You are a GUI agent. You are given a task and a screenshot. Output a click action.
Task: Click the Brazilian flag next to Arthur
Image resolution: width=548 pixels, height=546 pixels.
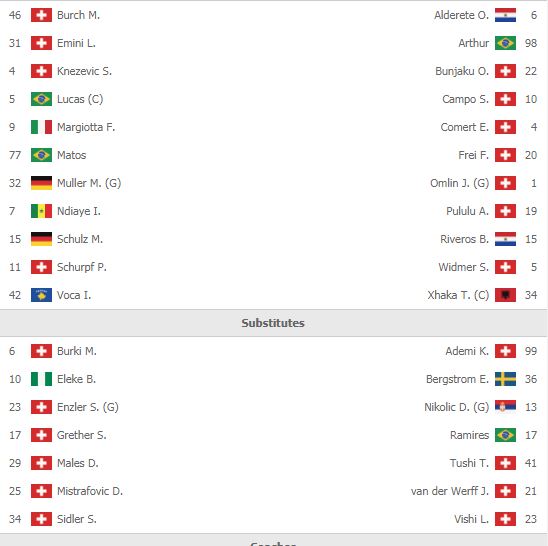505,43
